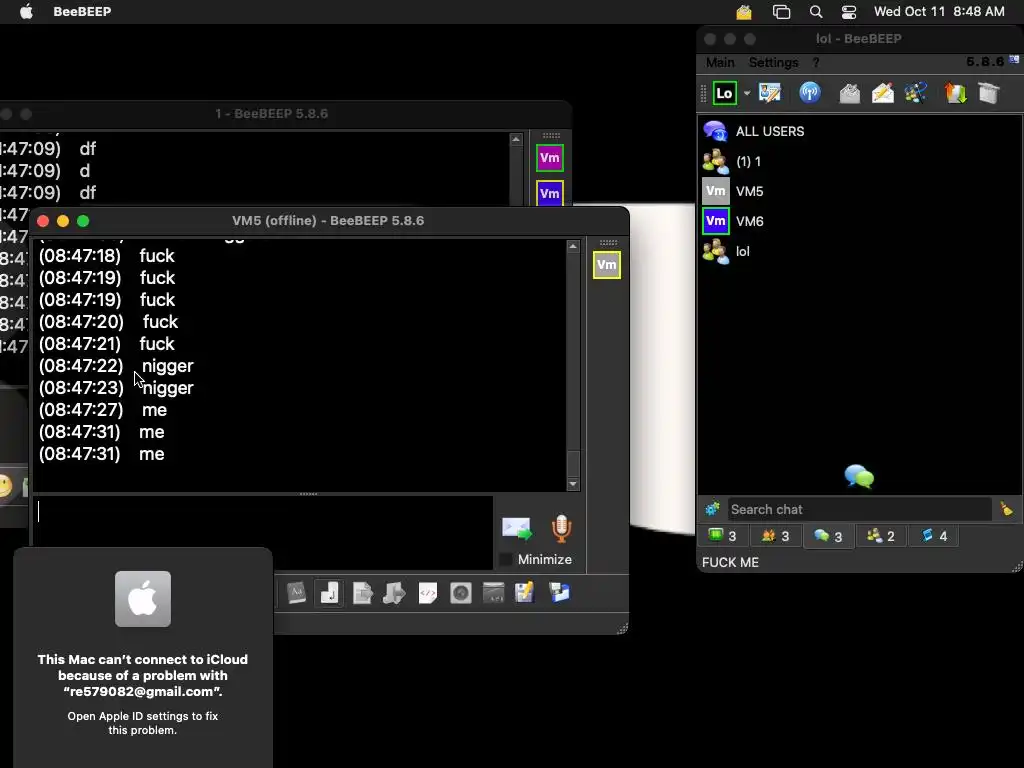Image resolution: width=1024 pixels, height=768 pixels.
Task: Click the send folder arrow icon
Action: tap(394, 593)
